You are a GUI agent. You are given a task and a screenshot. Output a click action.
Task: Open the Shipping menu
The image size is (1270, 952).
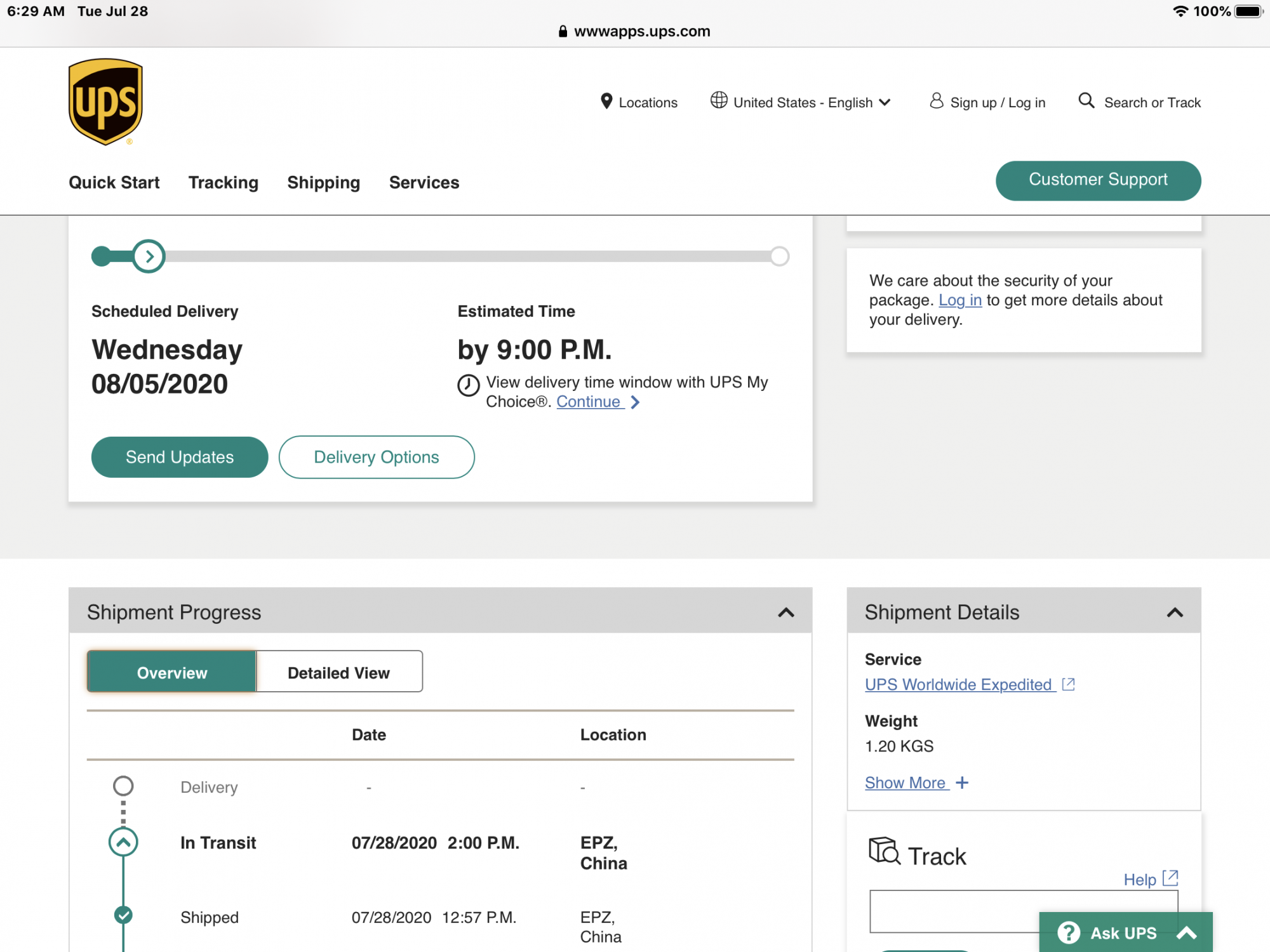point(324,183)
